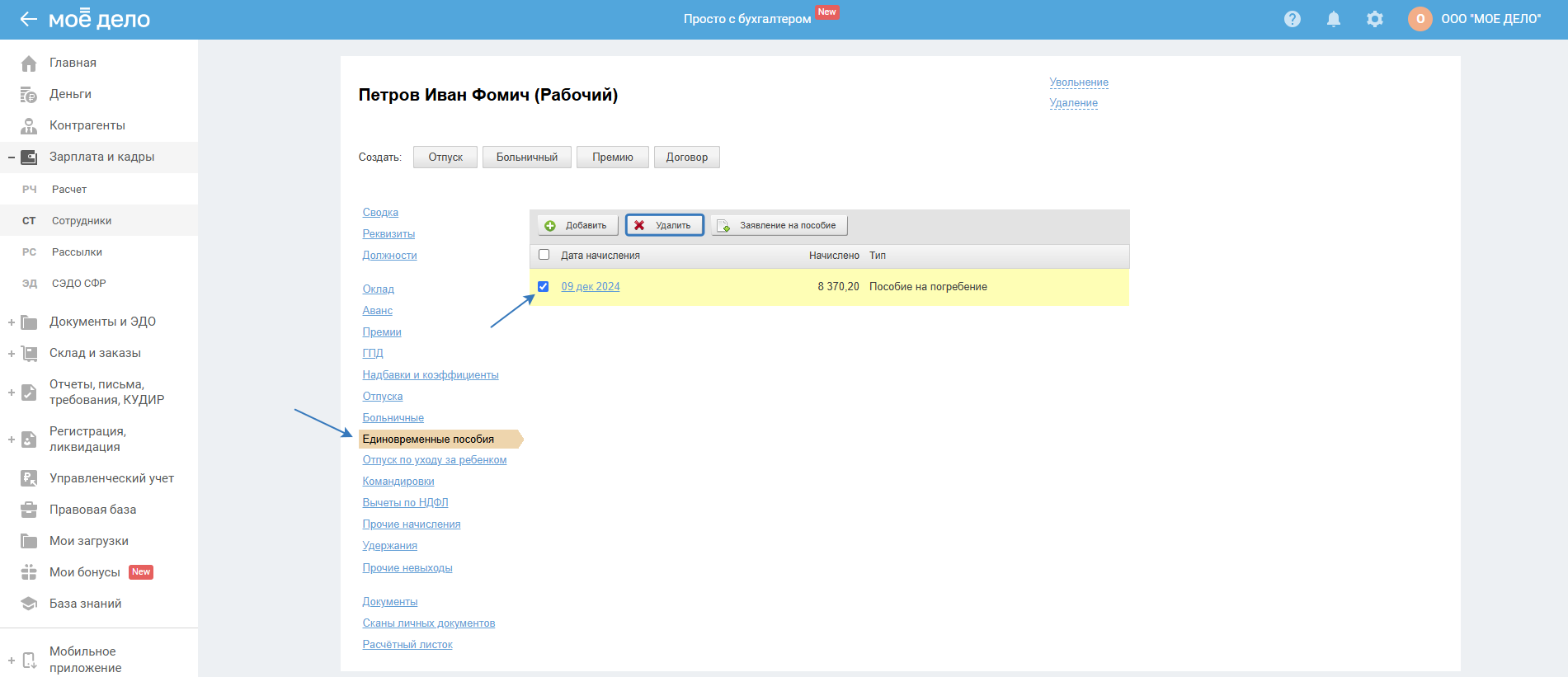Open settings gear icon
This screenshot has width=1568, height=677.
1375,19
